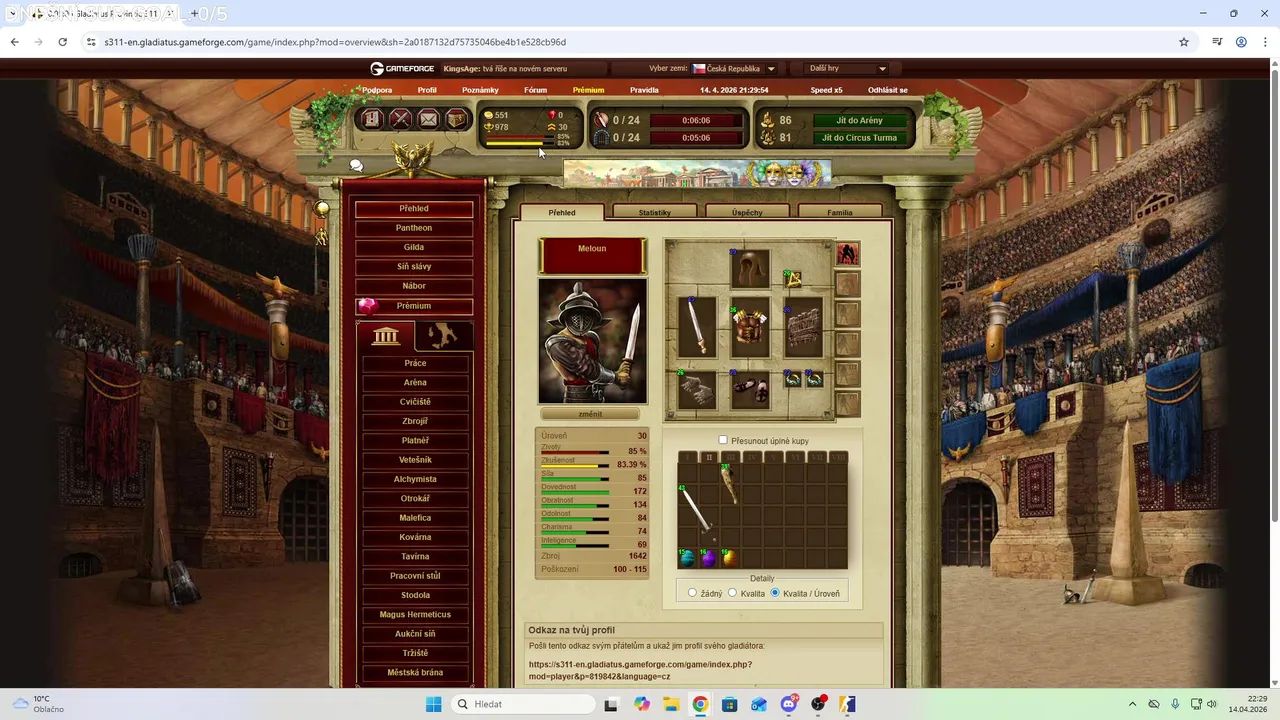This screenshot has width=1280, height=720.
Task: Select the second ring slot
Action: click(814, 380)
